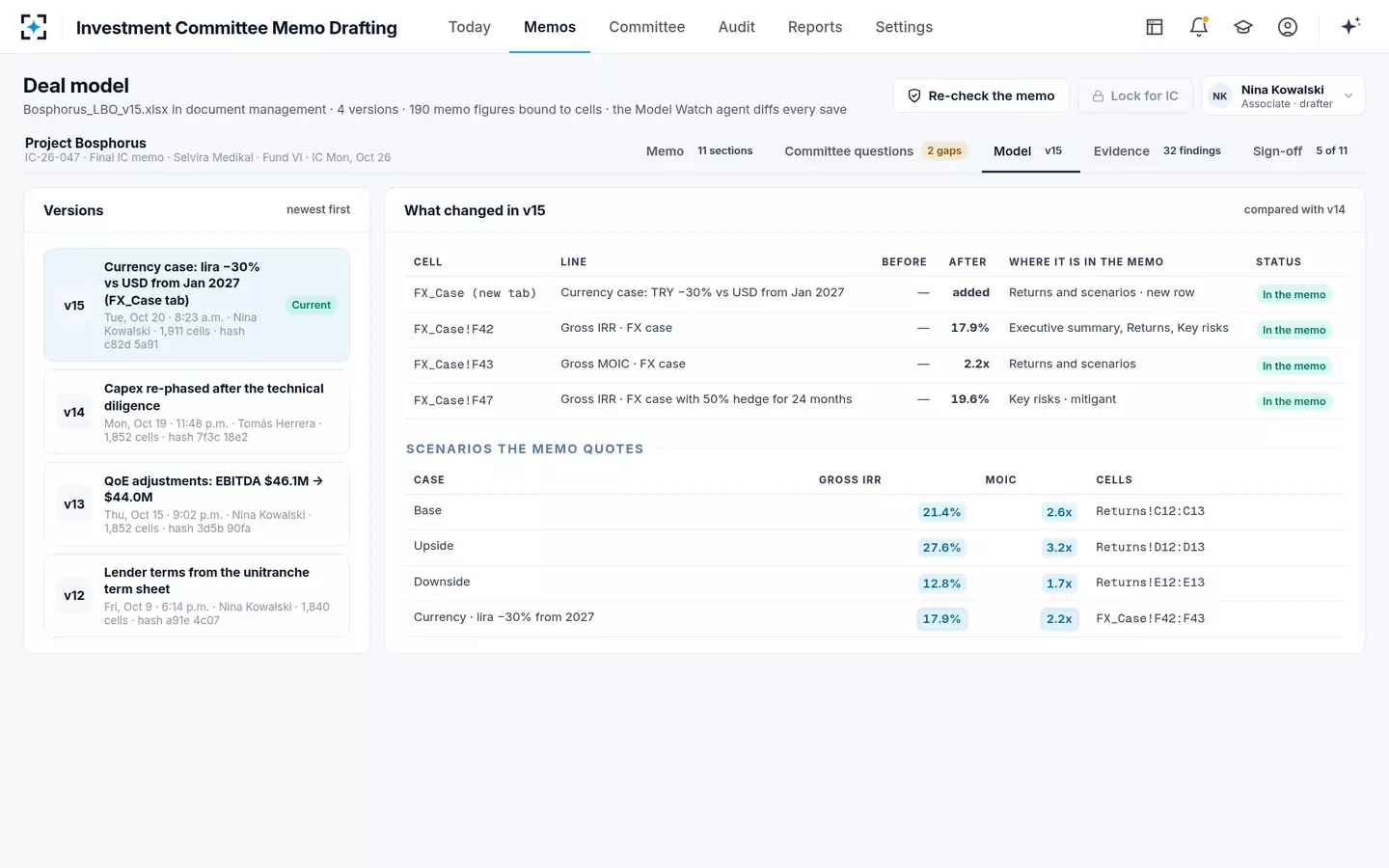This screenshot has height=868, width=1389.
Task: Click the 2 gaps badge
Action: click(x=944, y=150)
